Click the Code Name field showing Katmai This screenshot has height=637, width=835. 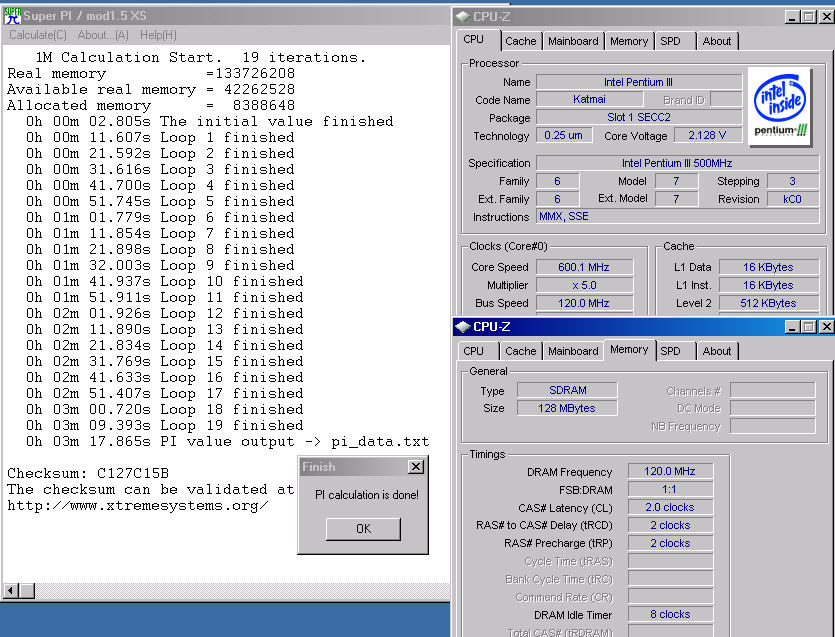tap(590, 99)
